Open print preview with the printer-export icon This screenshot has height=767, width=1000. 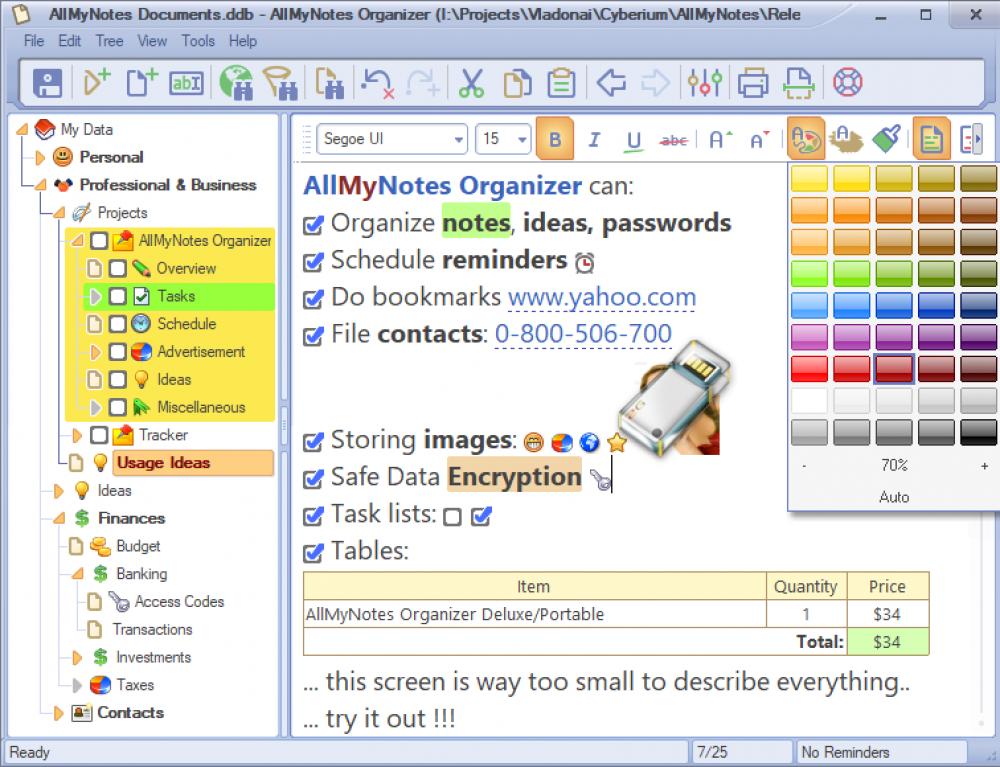click(798, 83)
